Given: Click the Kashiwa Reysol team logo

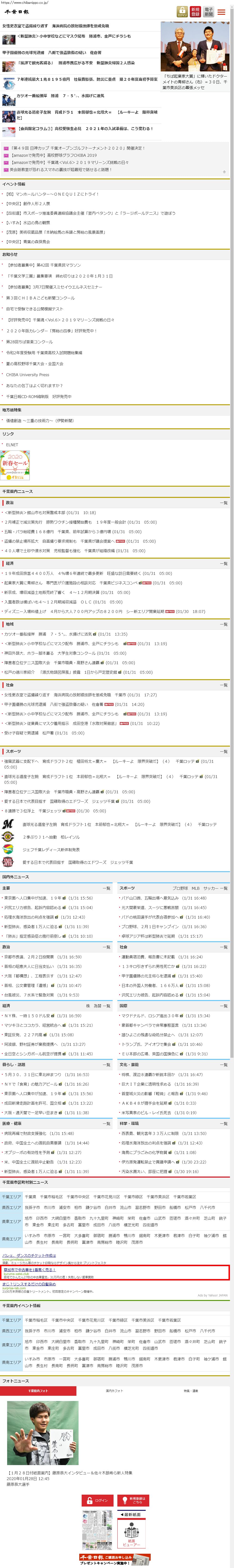Looking at the screenshot, I should [x=8, y=837].
